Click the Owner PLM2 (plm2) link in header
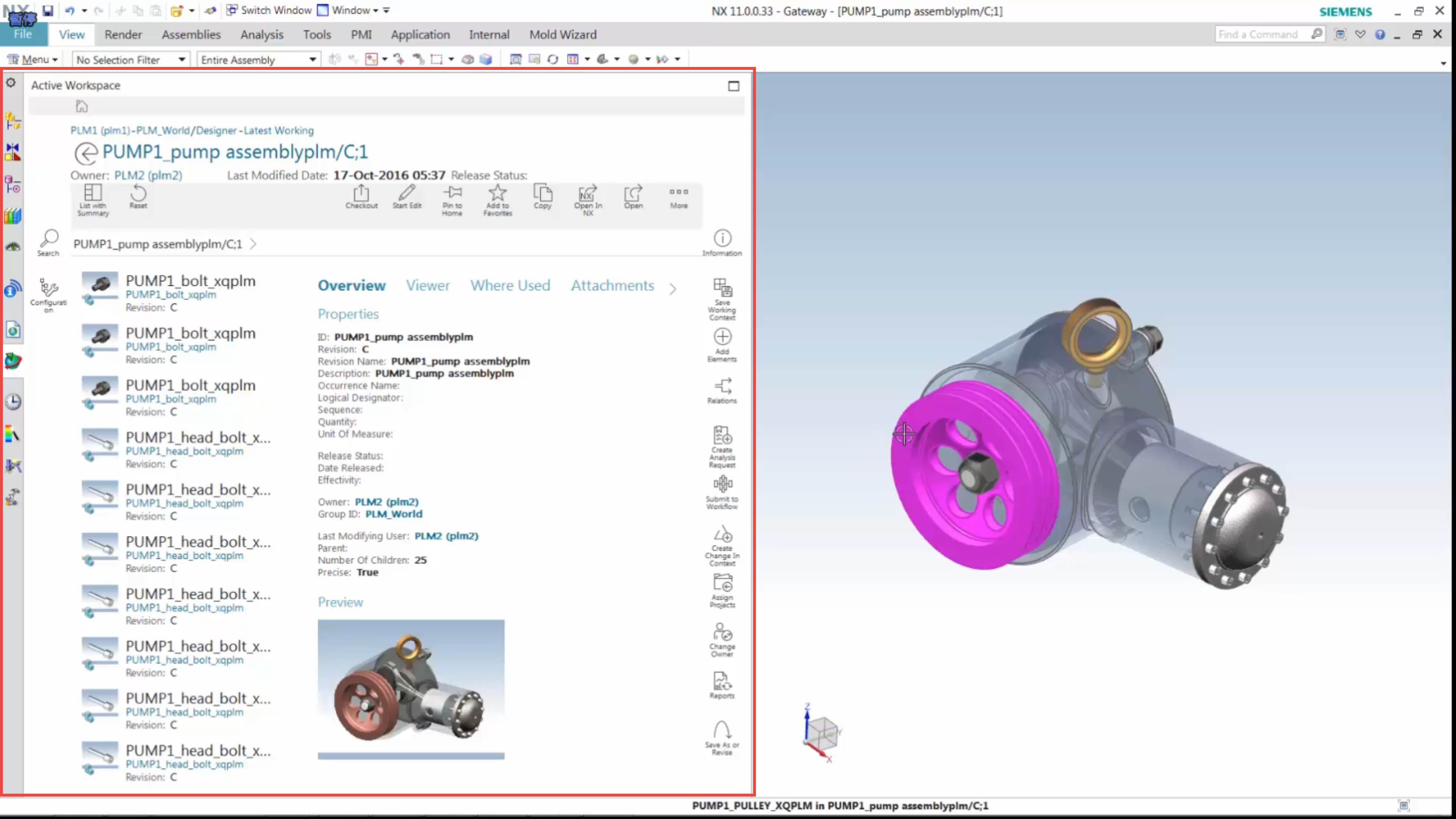Viewport: 1456px width, 819px height. [148, 175]
